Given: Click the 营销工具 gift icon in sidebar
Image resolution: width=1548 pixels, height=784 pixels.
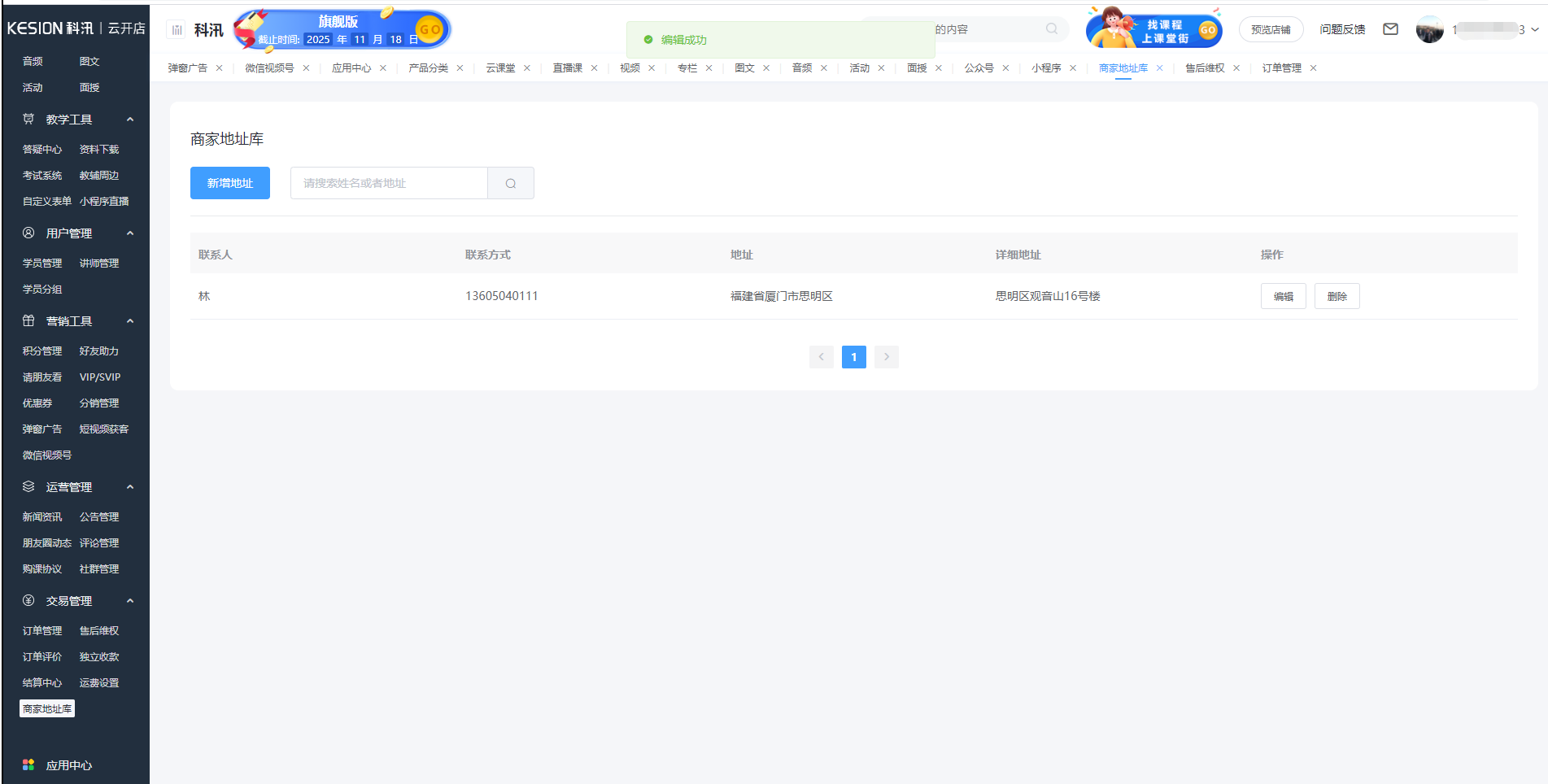Looking at the screenshot, I should coord(28,320).
